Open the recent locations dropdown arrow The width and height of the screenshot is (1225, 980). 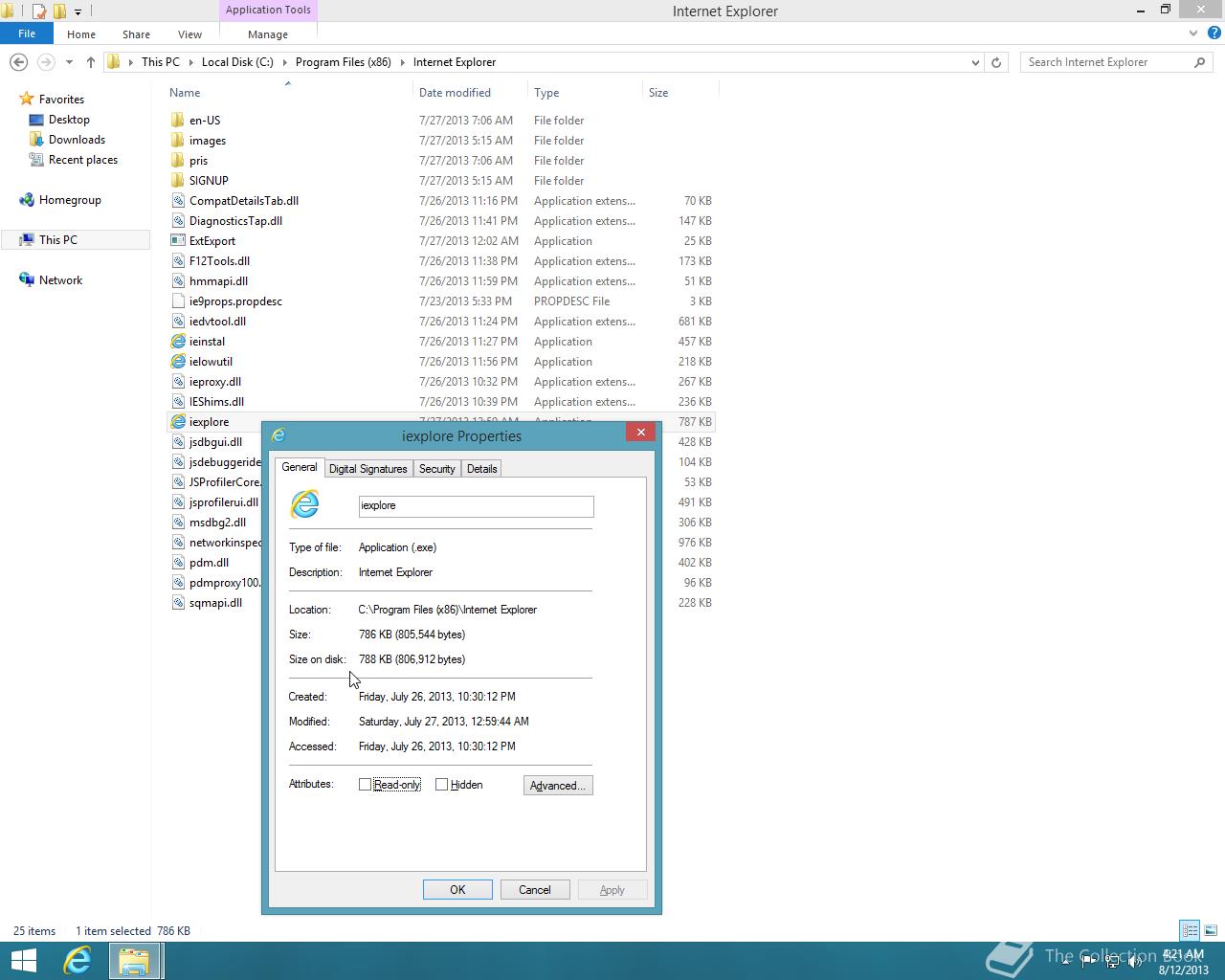click(x=69, y=62)
